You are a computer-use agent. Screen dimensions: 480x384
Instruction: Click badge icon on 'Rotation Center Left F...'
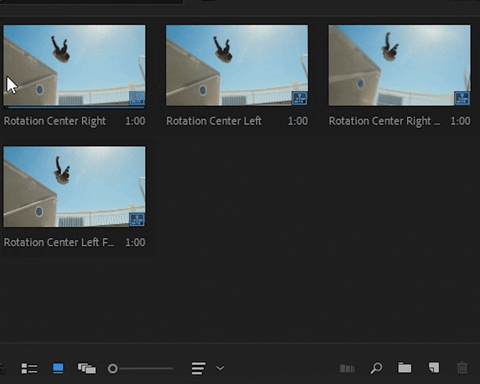click(x=137, y=220)
